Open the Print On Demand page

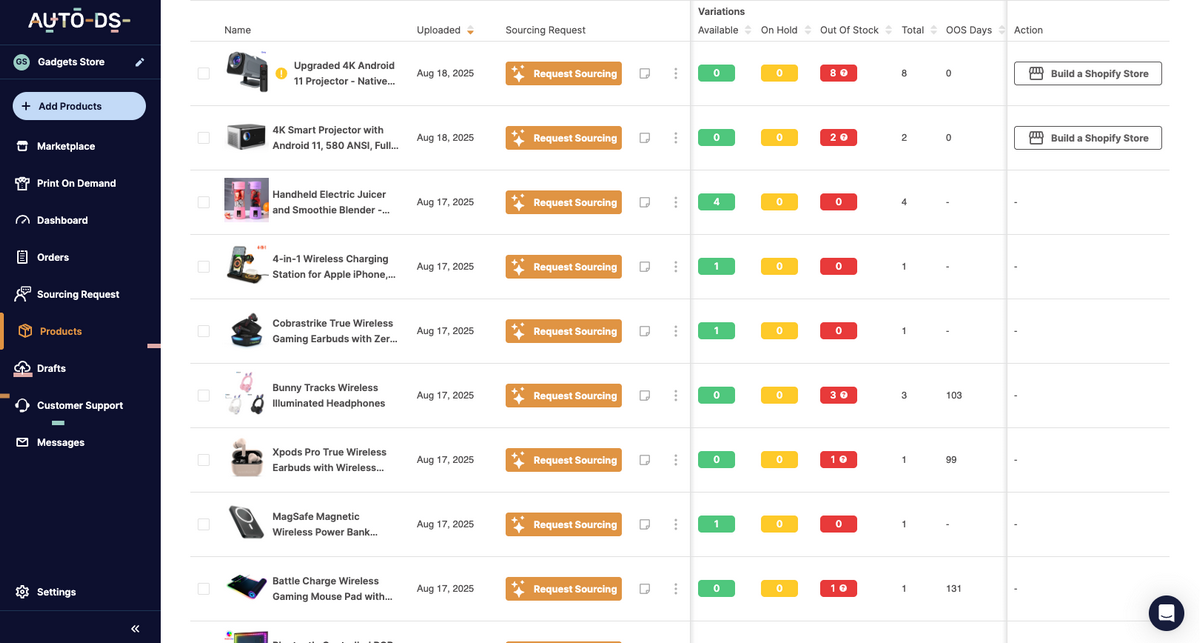77,183
